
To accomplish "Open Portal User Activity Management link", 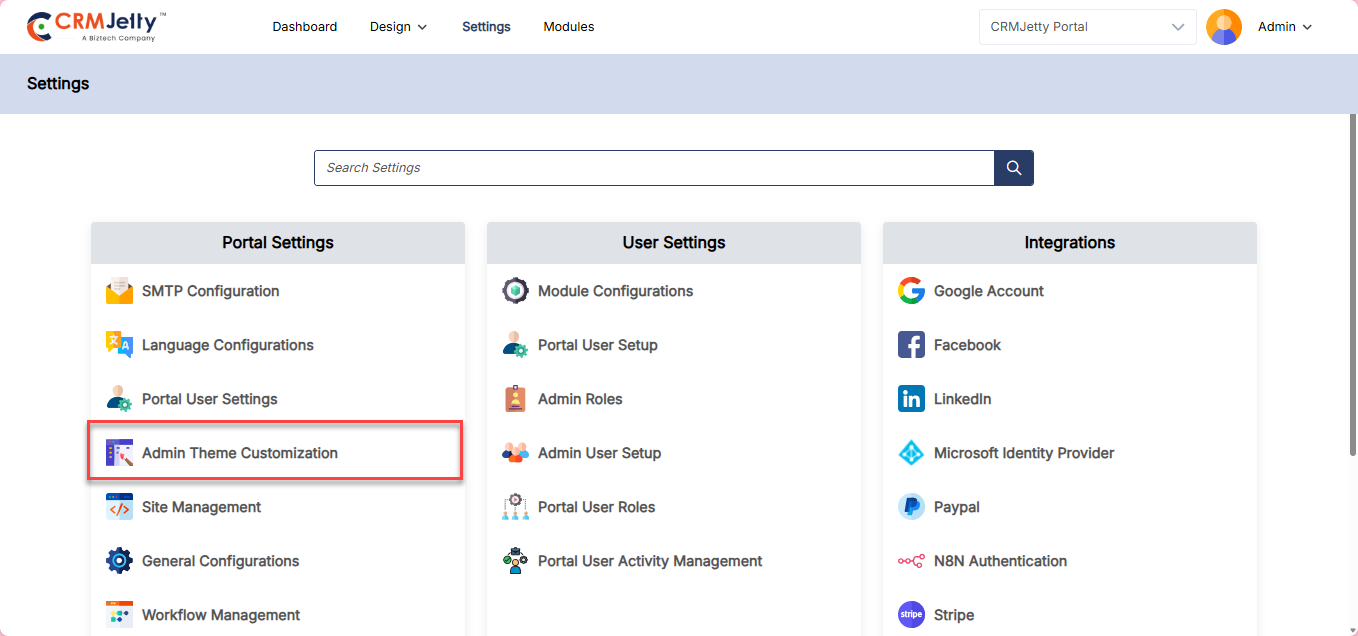I will pos(649,561).
